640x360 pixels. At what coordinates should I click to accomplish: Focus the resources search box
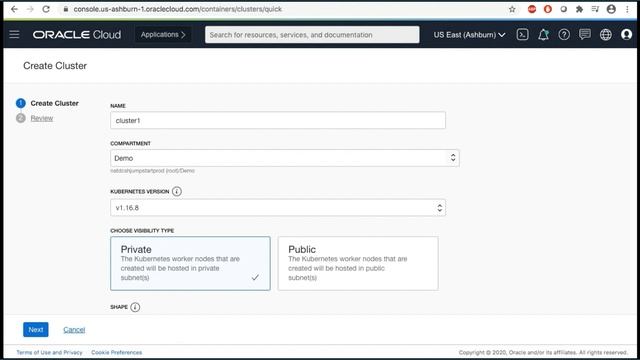click(312, 35)
